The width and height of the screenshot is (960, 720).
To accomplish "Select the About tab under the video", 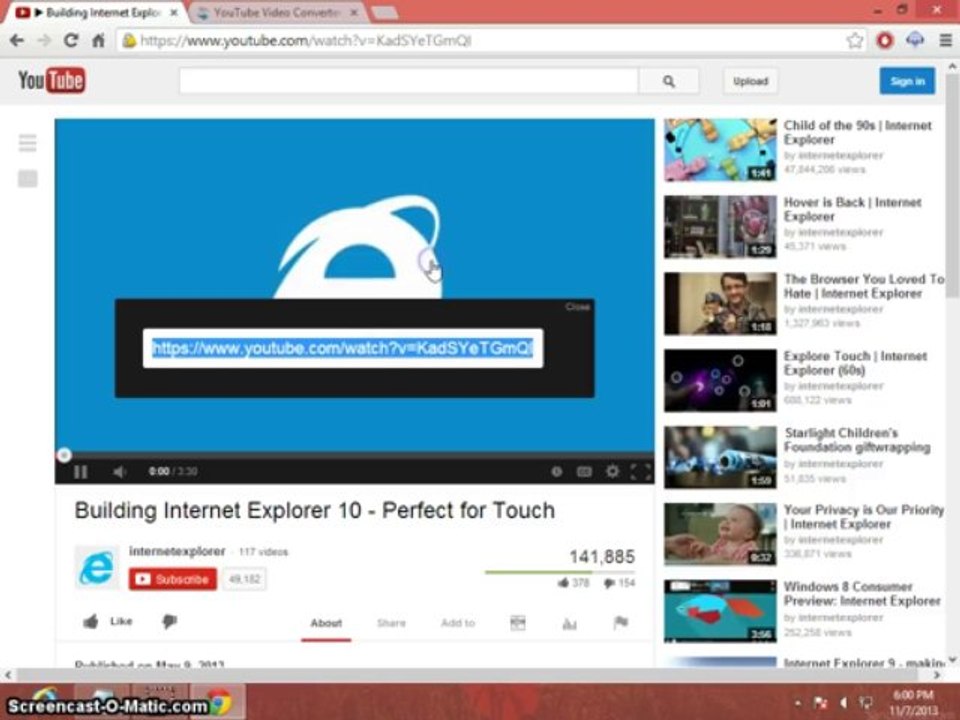I will point(326,623).
